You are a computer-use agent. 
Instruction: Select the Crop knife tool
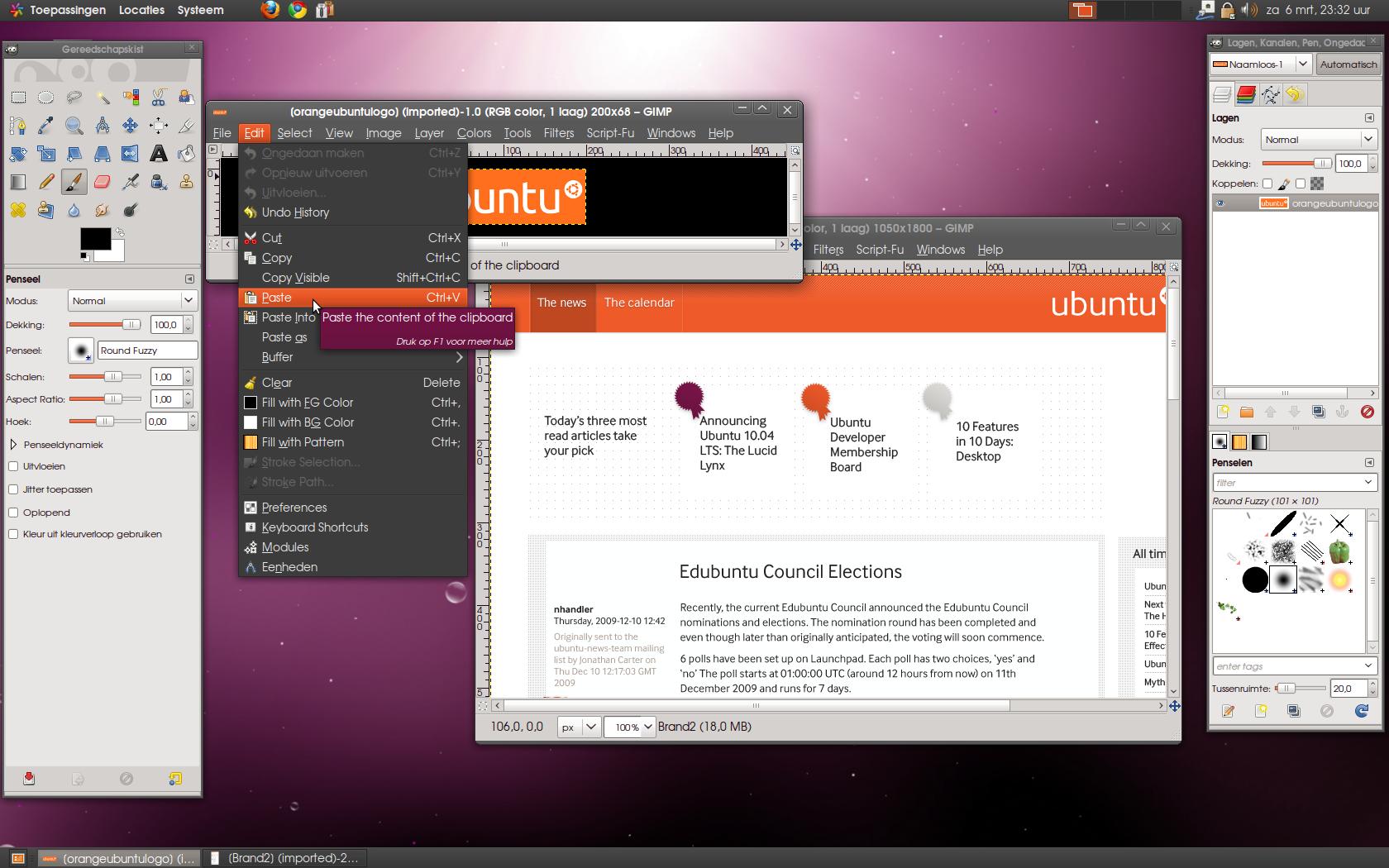tap(187, 126)
